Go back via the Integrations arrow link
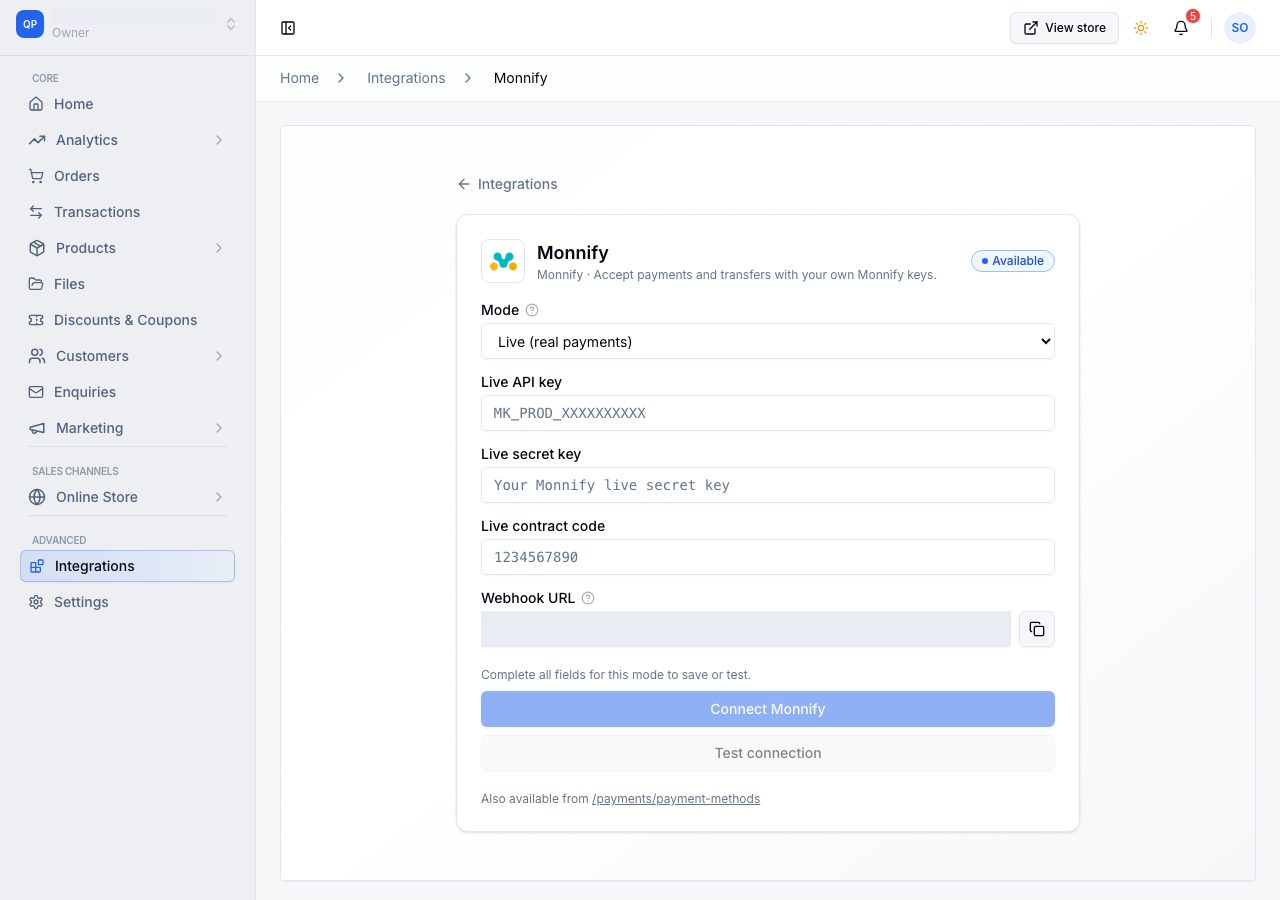Screen dimensions: 1280x900 (x=507, y=184)
